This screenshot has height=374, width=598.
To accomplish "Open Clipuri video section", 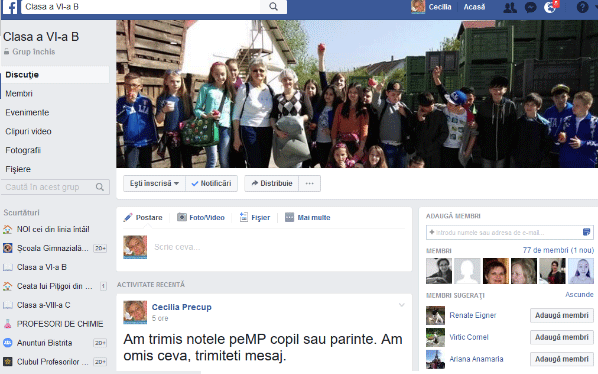I will tap(28, 131).
